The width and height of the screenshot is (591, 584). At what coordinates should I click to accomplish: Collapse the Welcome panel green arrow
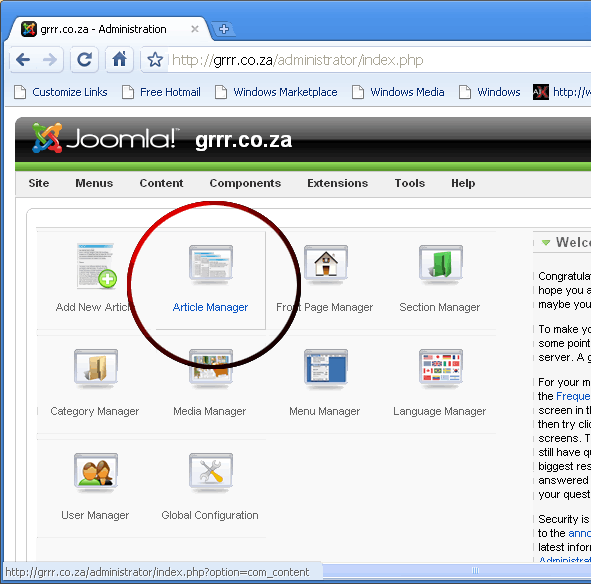coord(545,242)
